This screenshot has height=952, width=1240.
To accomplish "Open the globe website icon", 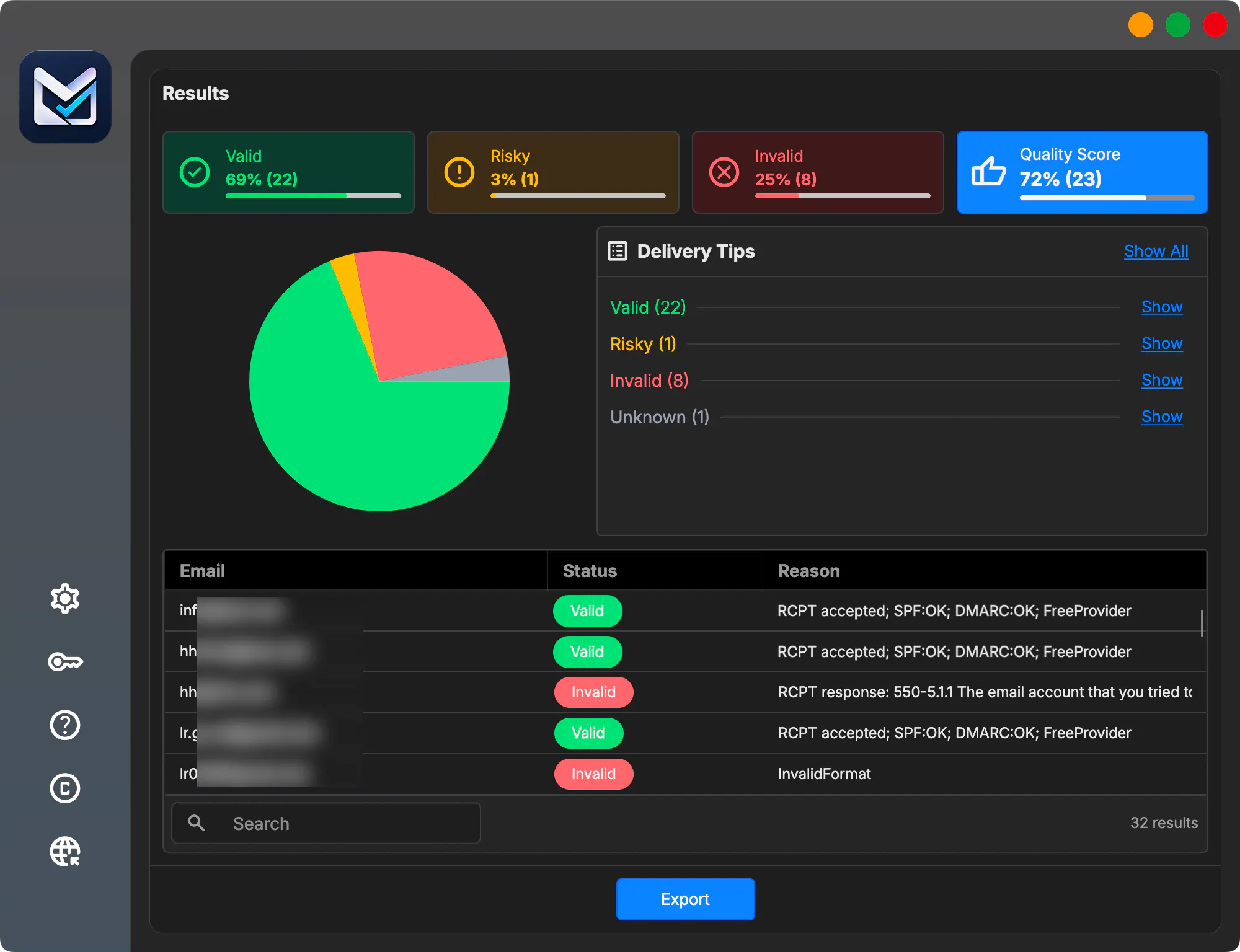I will [x=65, y=852].
